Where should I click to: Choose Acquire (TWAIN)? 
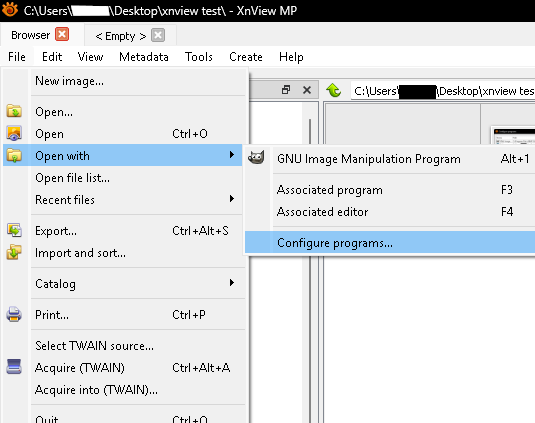[x=123, y=367]
